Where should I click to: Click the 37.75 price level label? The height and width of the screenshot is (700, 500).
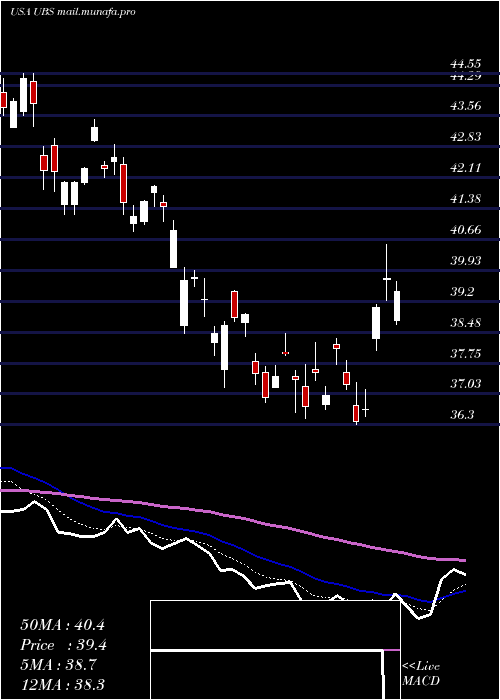466,354
